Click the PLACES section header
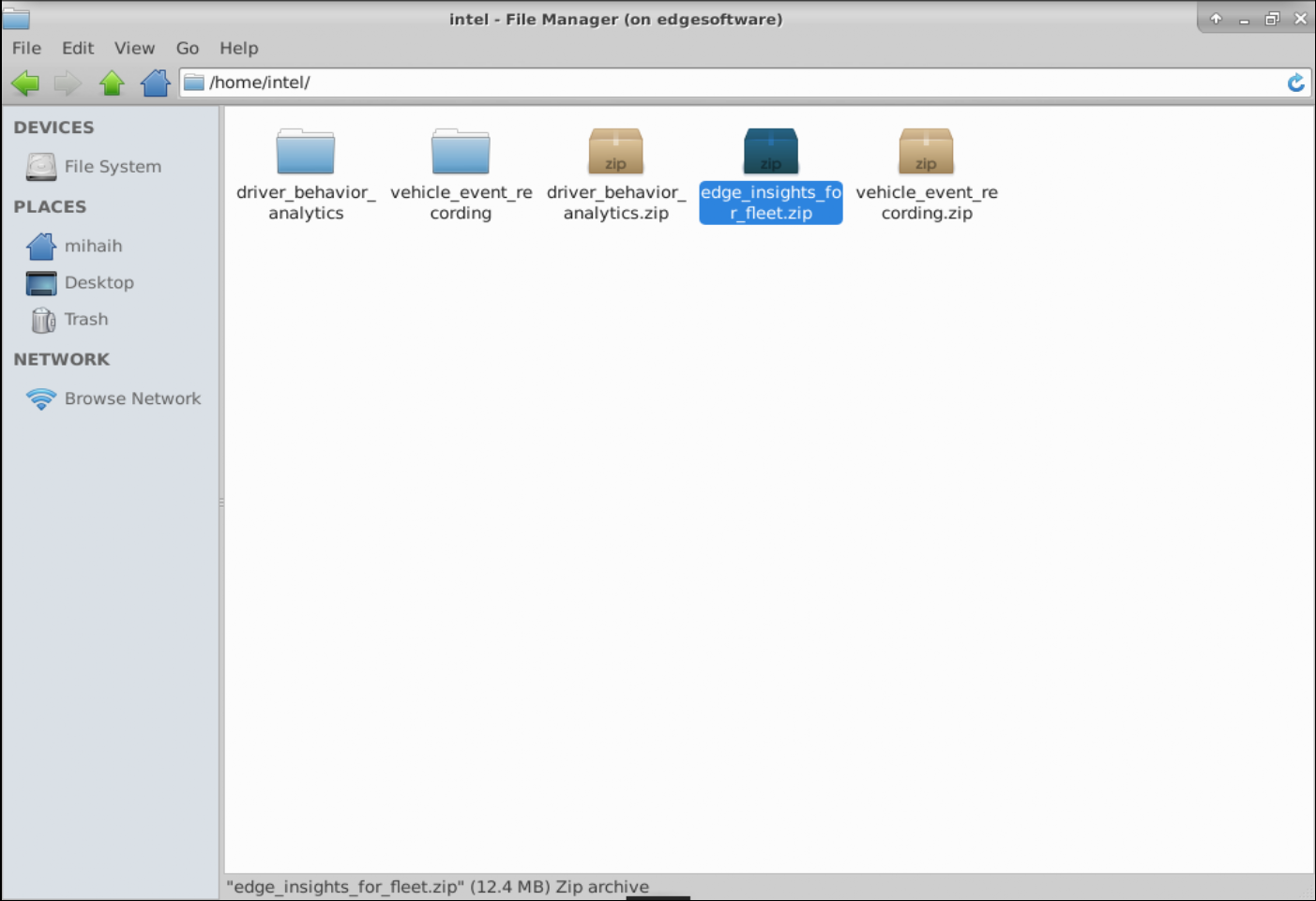This screenshot has width=1316, height=901. pos(50,206)
